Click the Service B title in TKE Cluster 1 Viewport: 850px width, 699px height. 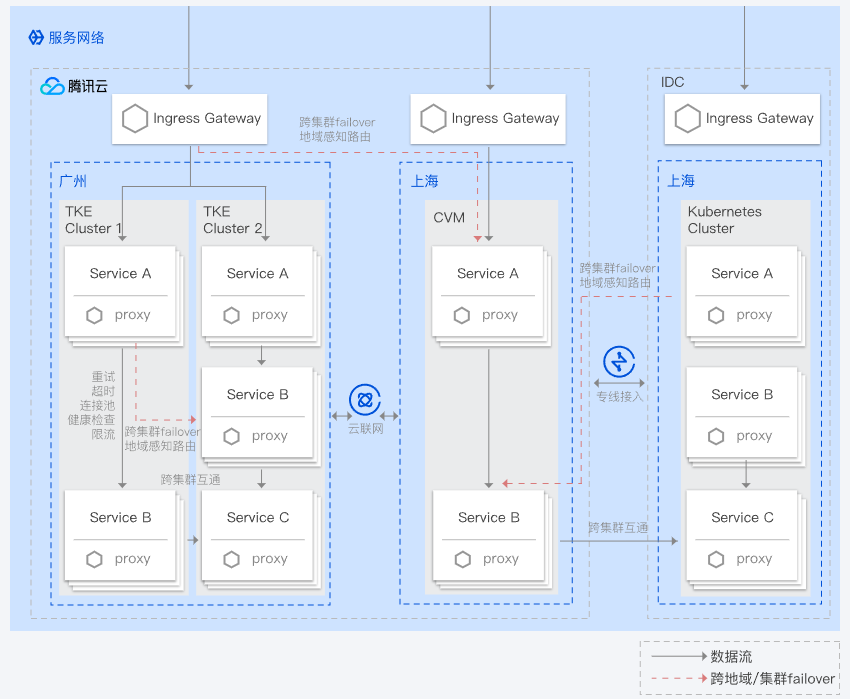tap(120, 517)
